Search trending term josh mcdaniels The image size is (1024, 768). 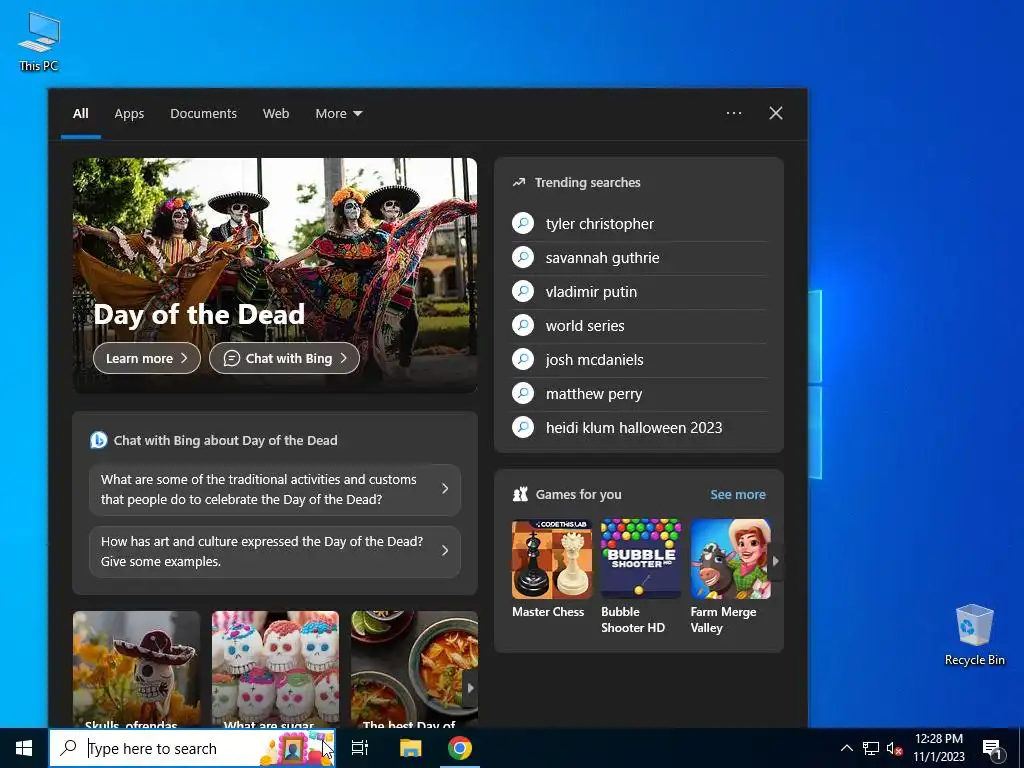[639, 360]
